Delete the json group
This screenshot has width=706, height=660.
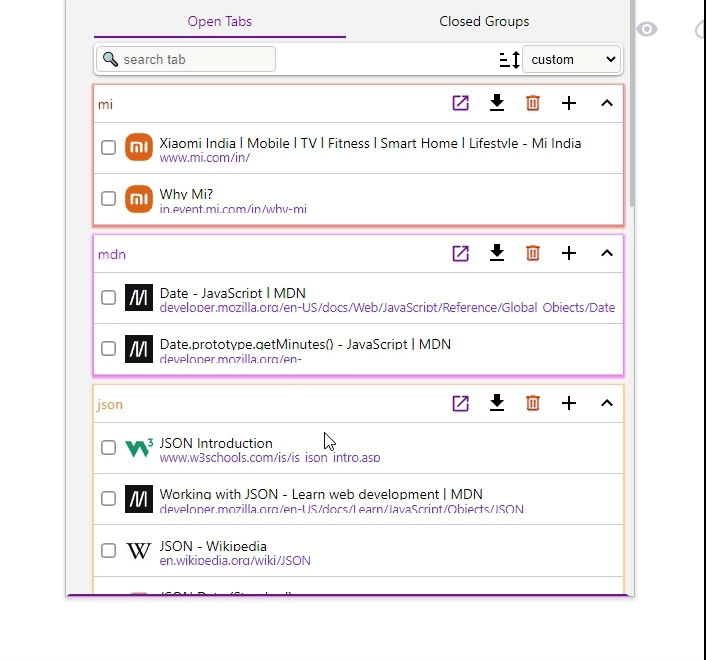[533, 403]
